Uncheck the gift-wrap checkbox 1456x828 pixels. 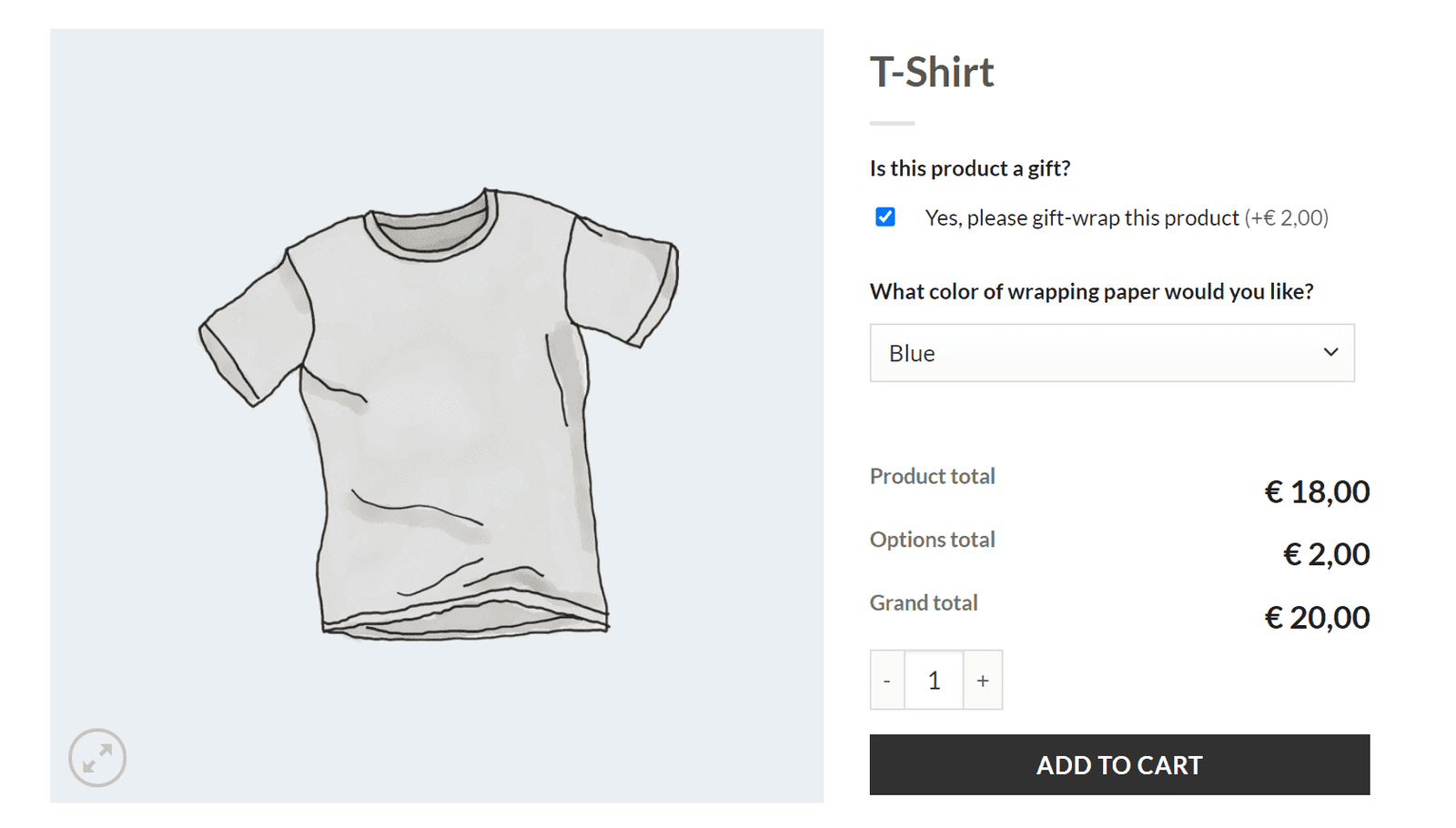tap(885, 217)
